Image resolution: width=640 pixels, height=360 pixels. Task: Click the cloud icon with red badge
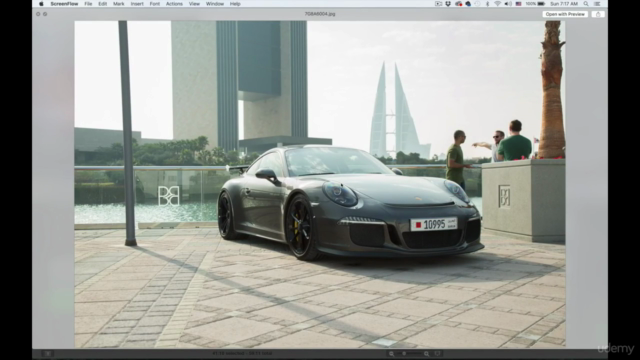458,4
